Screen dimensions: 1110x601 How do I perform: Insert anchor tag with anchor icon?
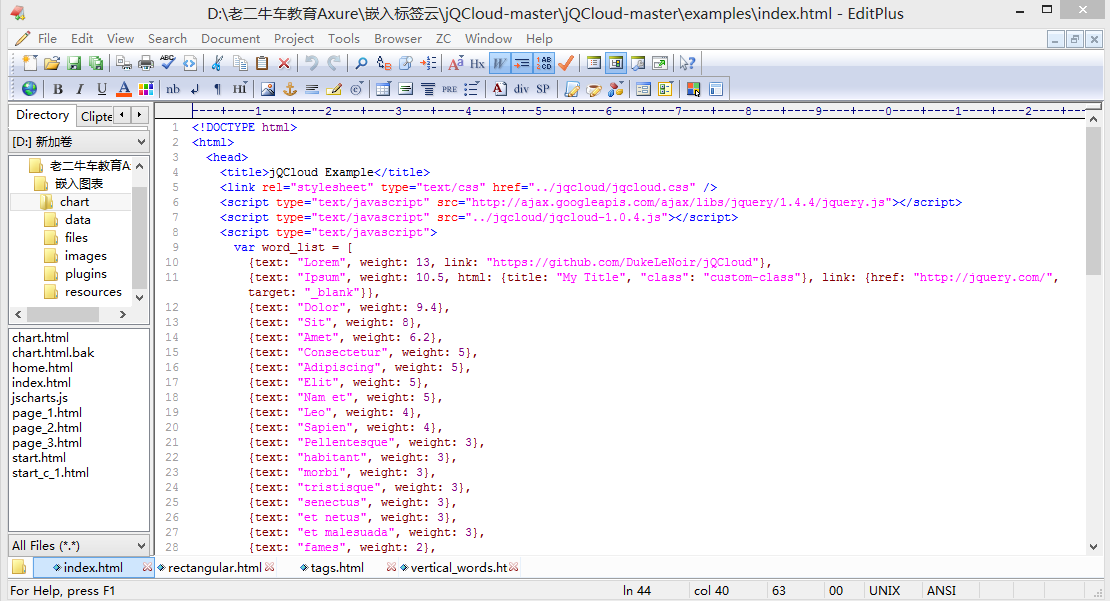(x=290, y=88)
